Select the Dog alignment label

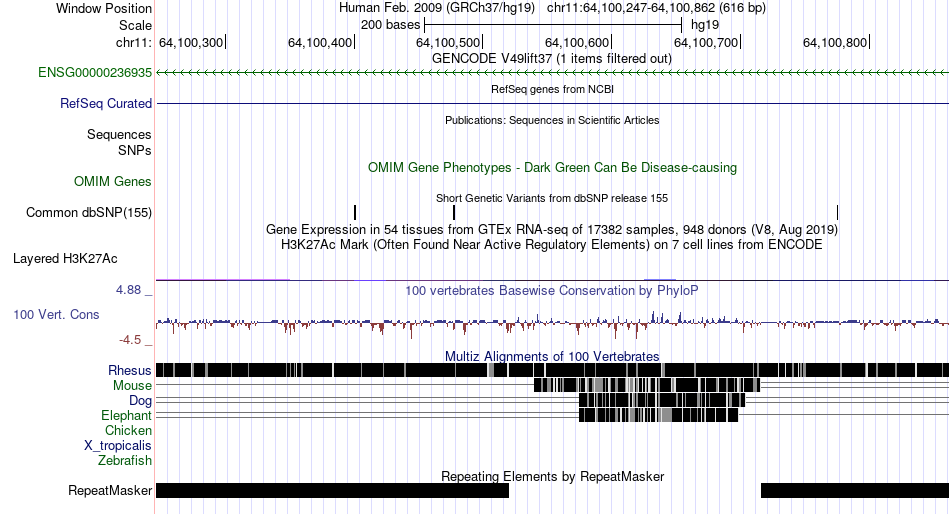click(140, 401)
